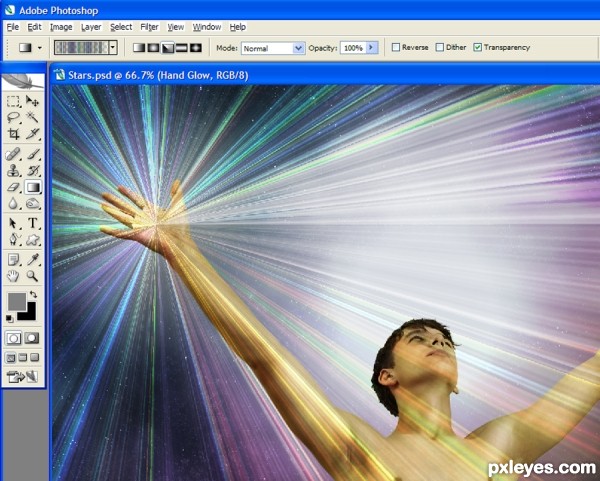
Task: Choose Angle Gradient style
Action: pyautogui.click(x=168, y=48)
